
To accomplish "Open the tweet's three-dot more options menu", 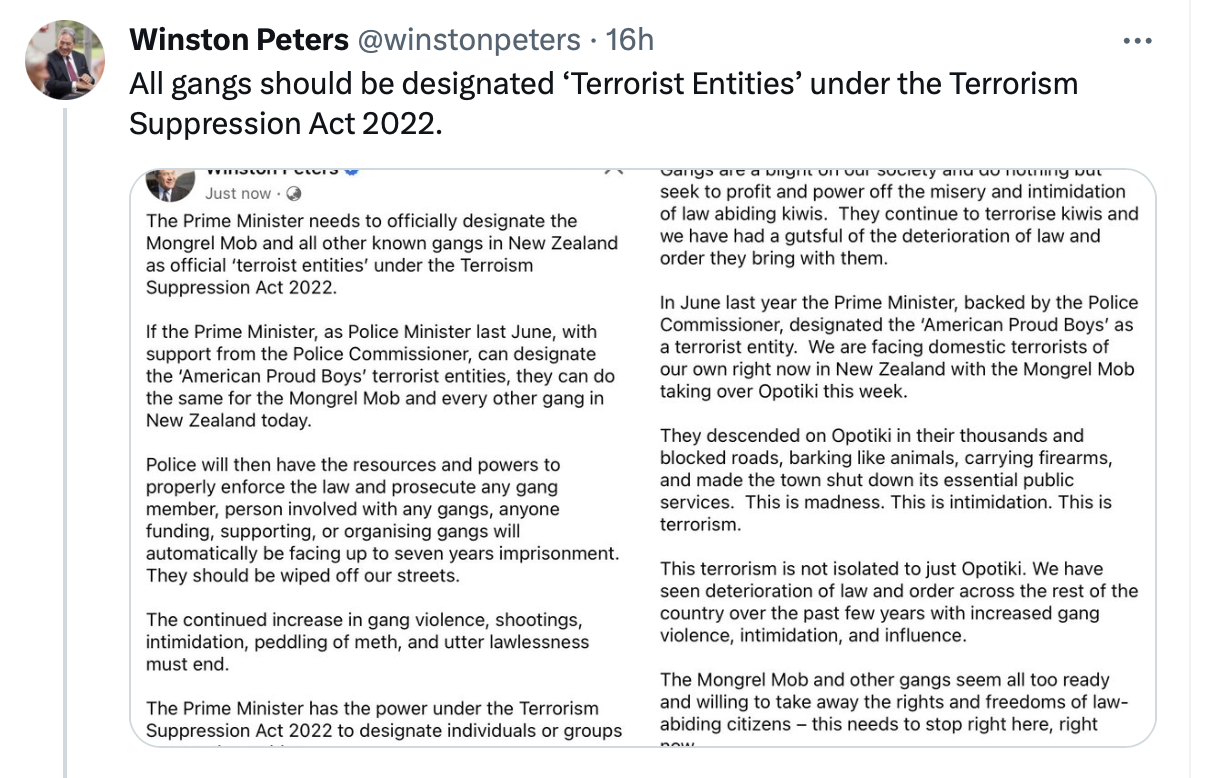I will (x=1137, y=41).
